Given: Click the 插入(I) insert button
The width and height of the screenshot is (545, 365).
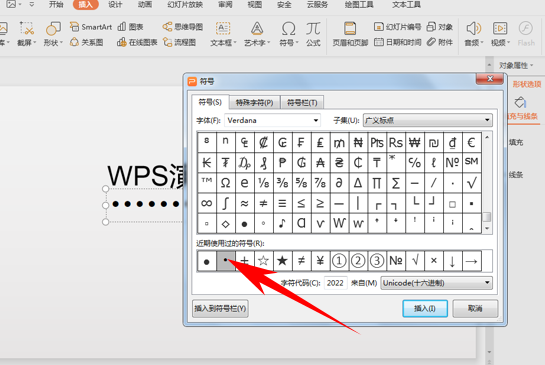Looking at the screenshot, I should 425,308.
